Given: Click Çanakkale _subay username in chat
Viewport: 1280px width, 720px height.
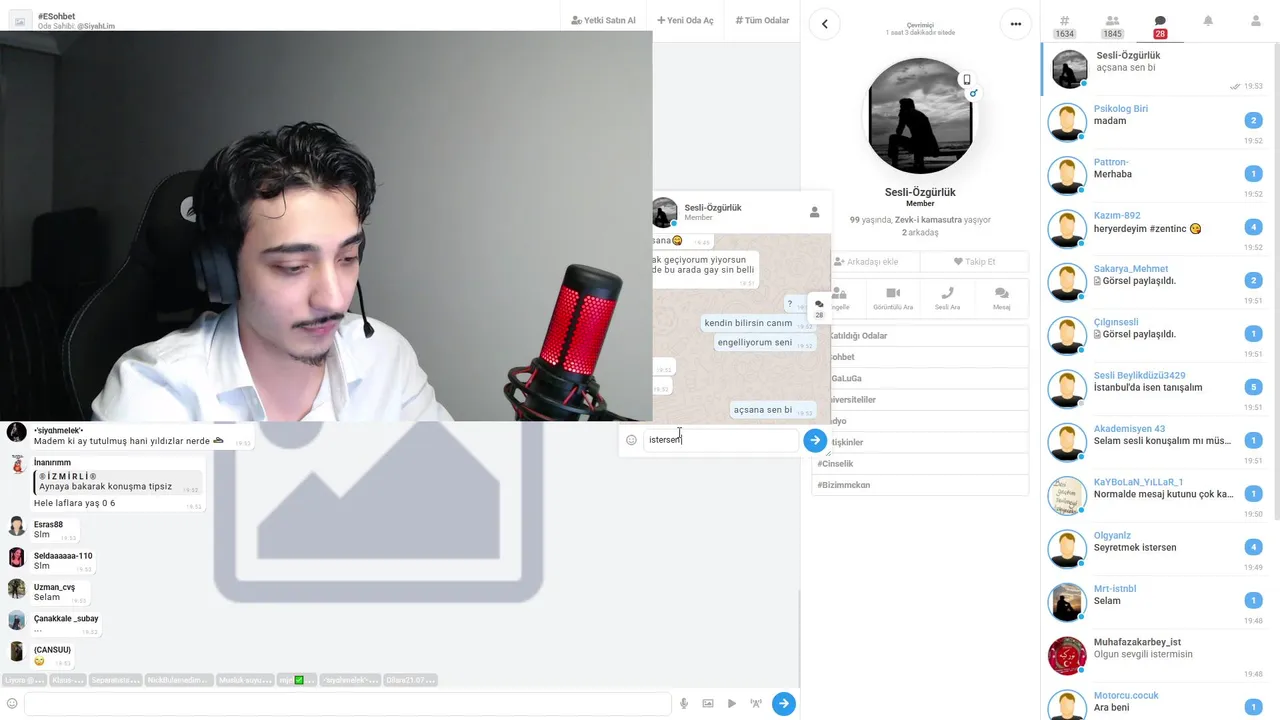Looking at the screenshot, I should [66, 618].
